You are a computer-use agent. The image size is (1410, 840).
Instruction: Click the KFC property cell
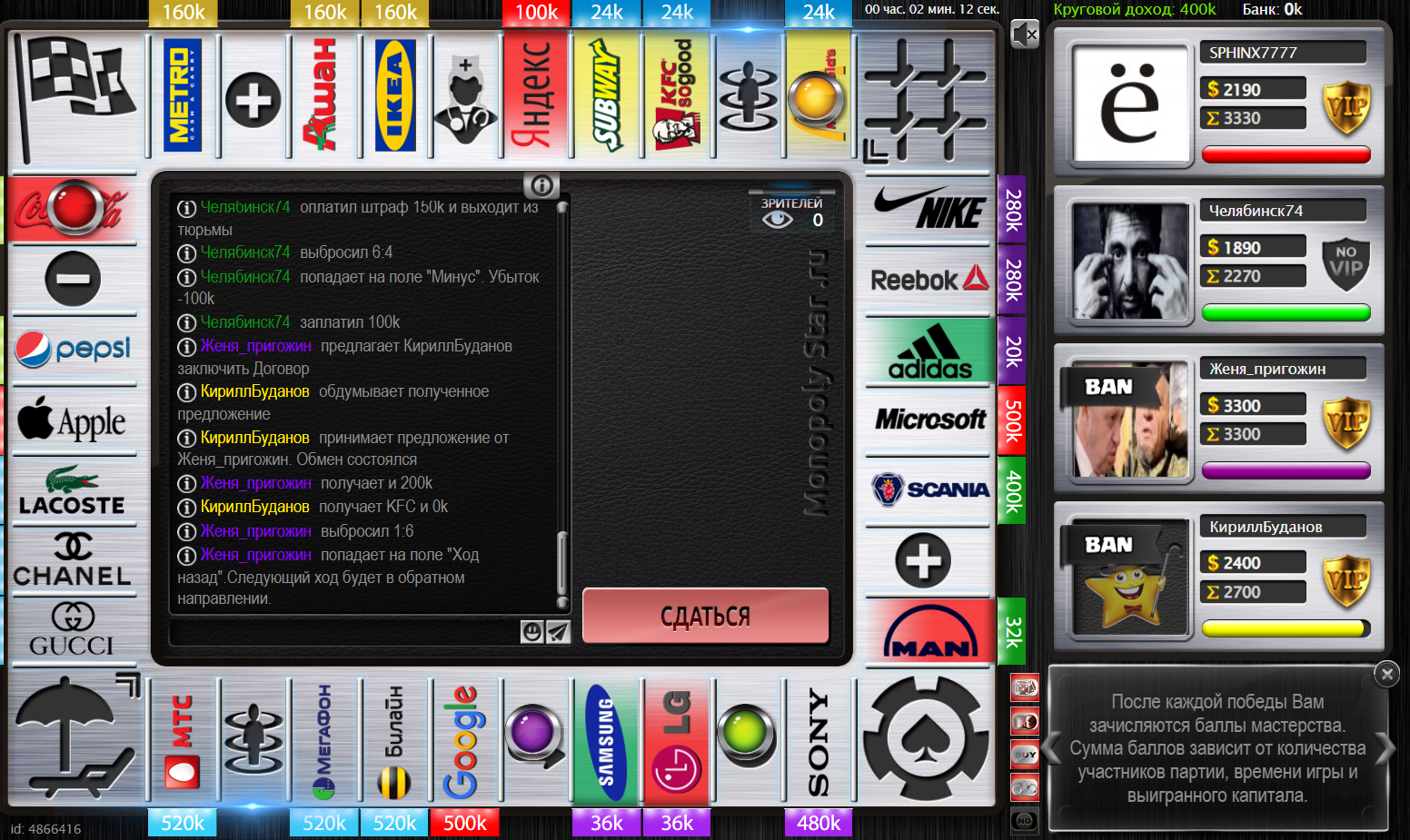click(x=678, y=95)
